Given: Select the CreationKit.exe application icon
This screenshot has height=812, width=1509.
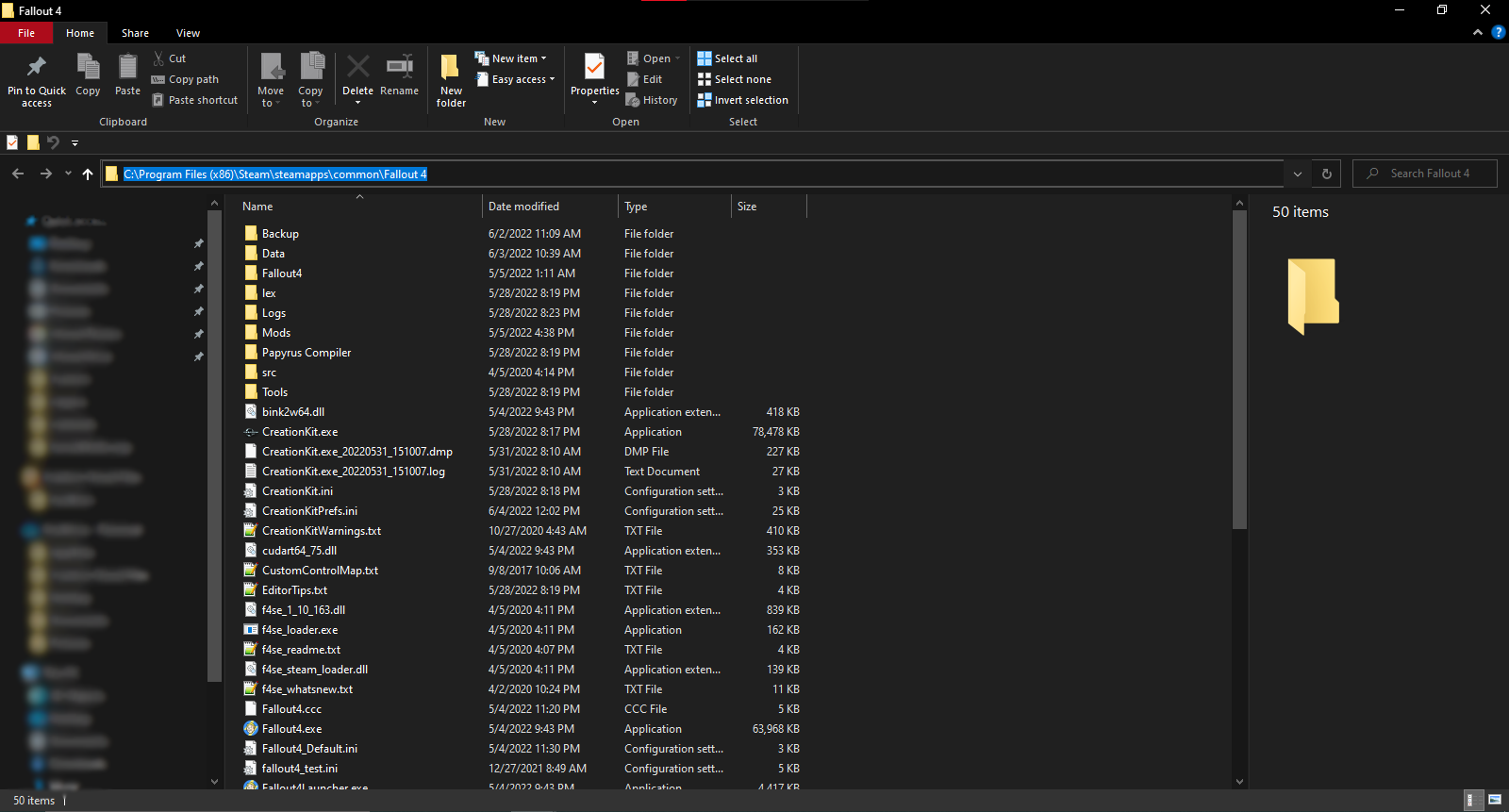Looking at the screenshot, I should tap(251, 431).
